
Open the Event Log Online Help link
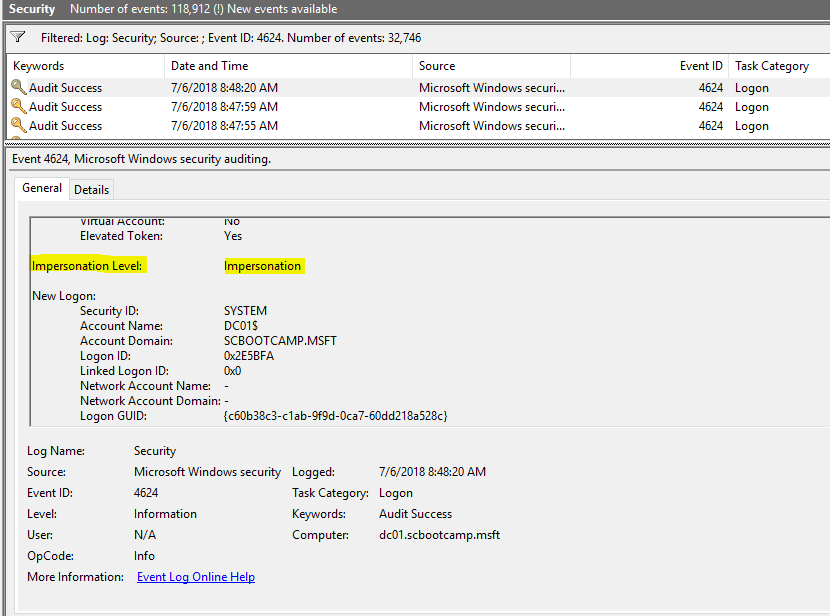(x=196, y=577)
